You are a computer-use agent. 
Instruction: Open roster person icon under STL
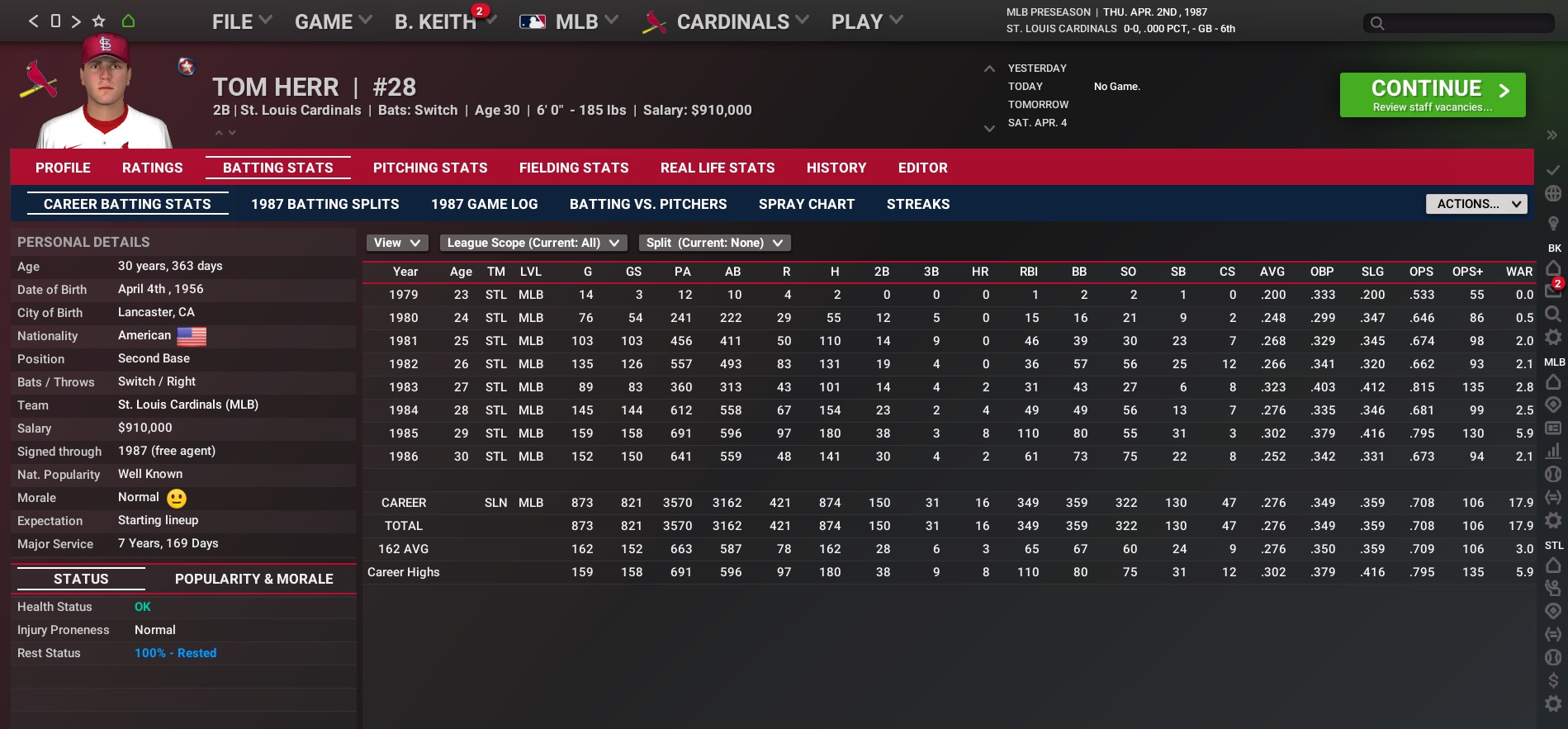(x=1552, y=588)
